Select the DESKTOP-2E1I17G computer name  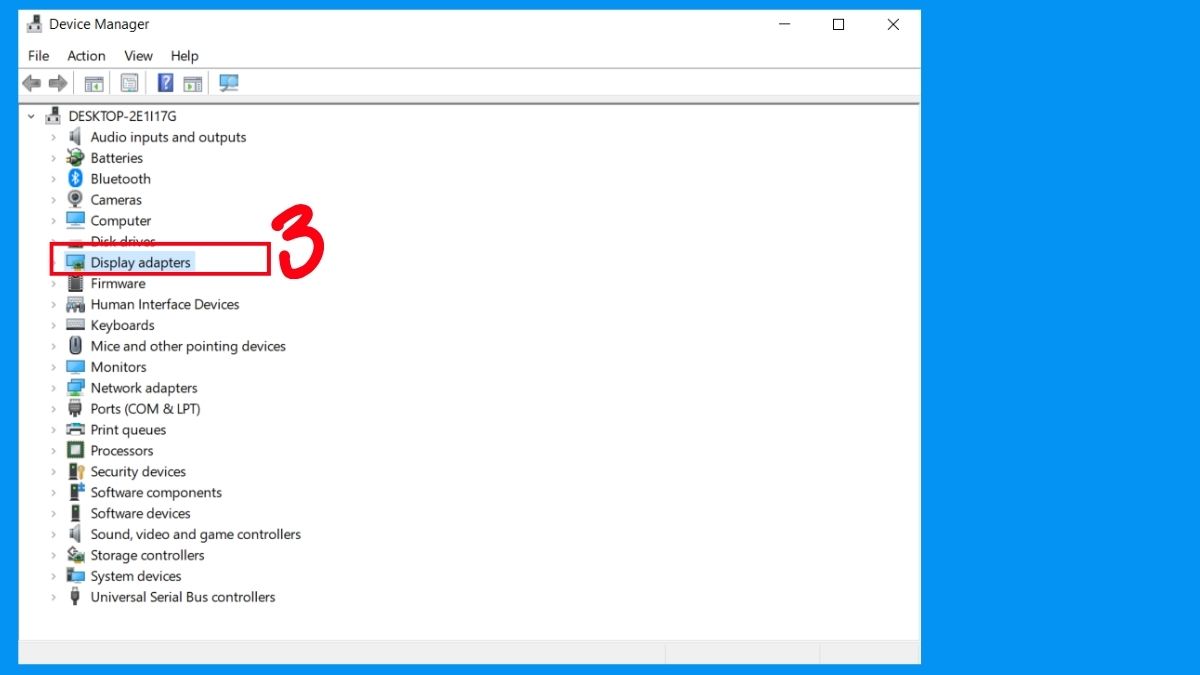[122, 116]
